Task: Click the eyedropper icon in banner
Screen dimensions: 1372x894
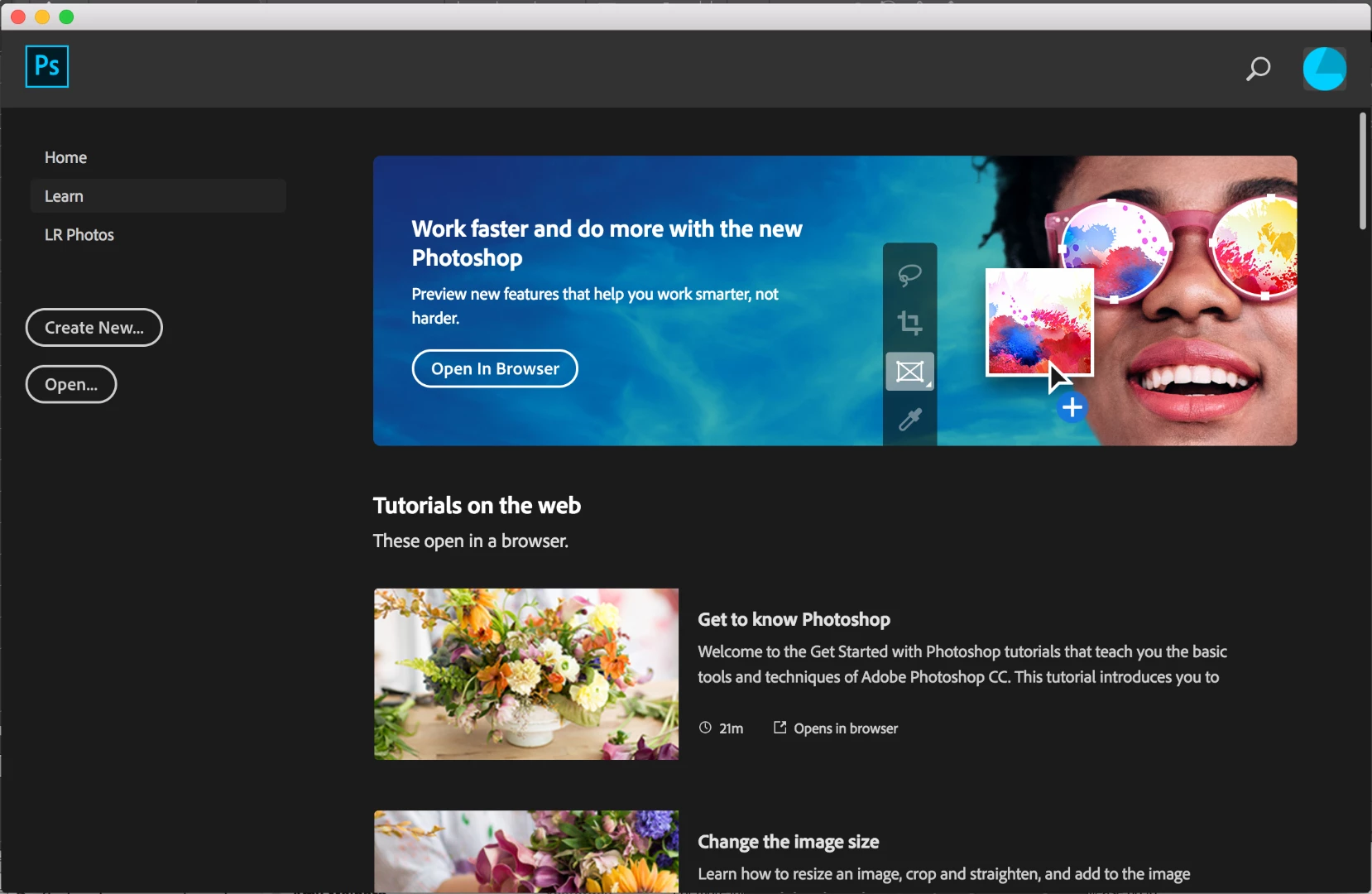Action: tap(909, 420)
